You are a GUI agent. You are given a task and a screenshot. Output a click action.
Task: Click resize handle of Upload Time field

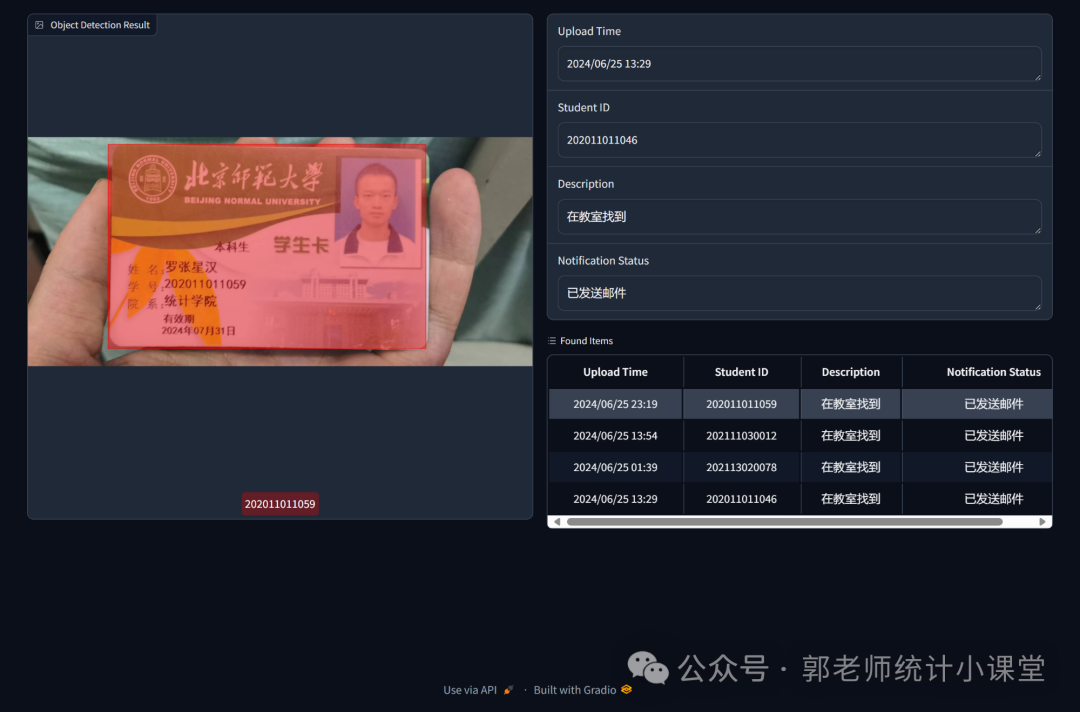(1037, 77)
